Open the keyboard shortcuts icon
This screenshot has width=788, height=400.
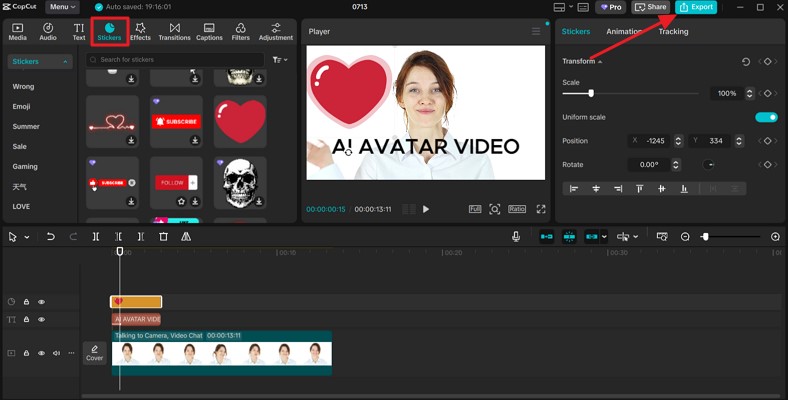(583, 7)
